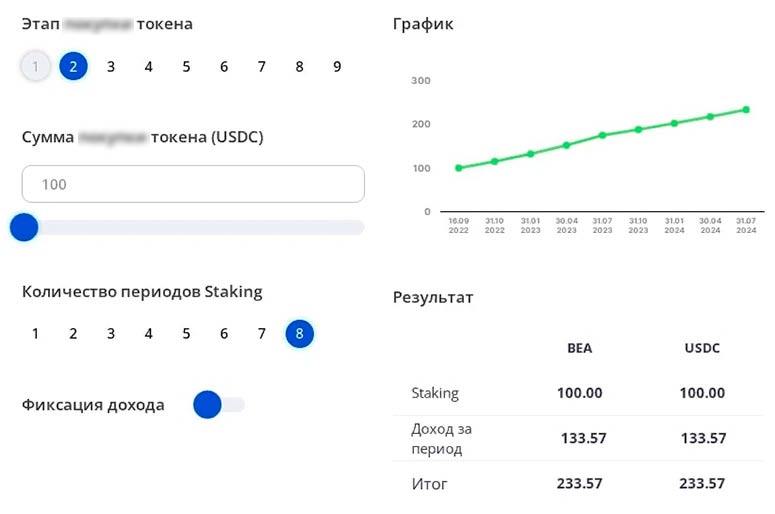The width and height of the screenshot is (775, 514).
Task: Choose 6 Staking periods
Action: (x=224, y=334)
